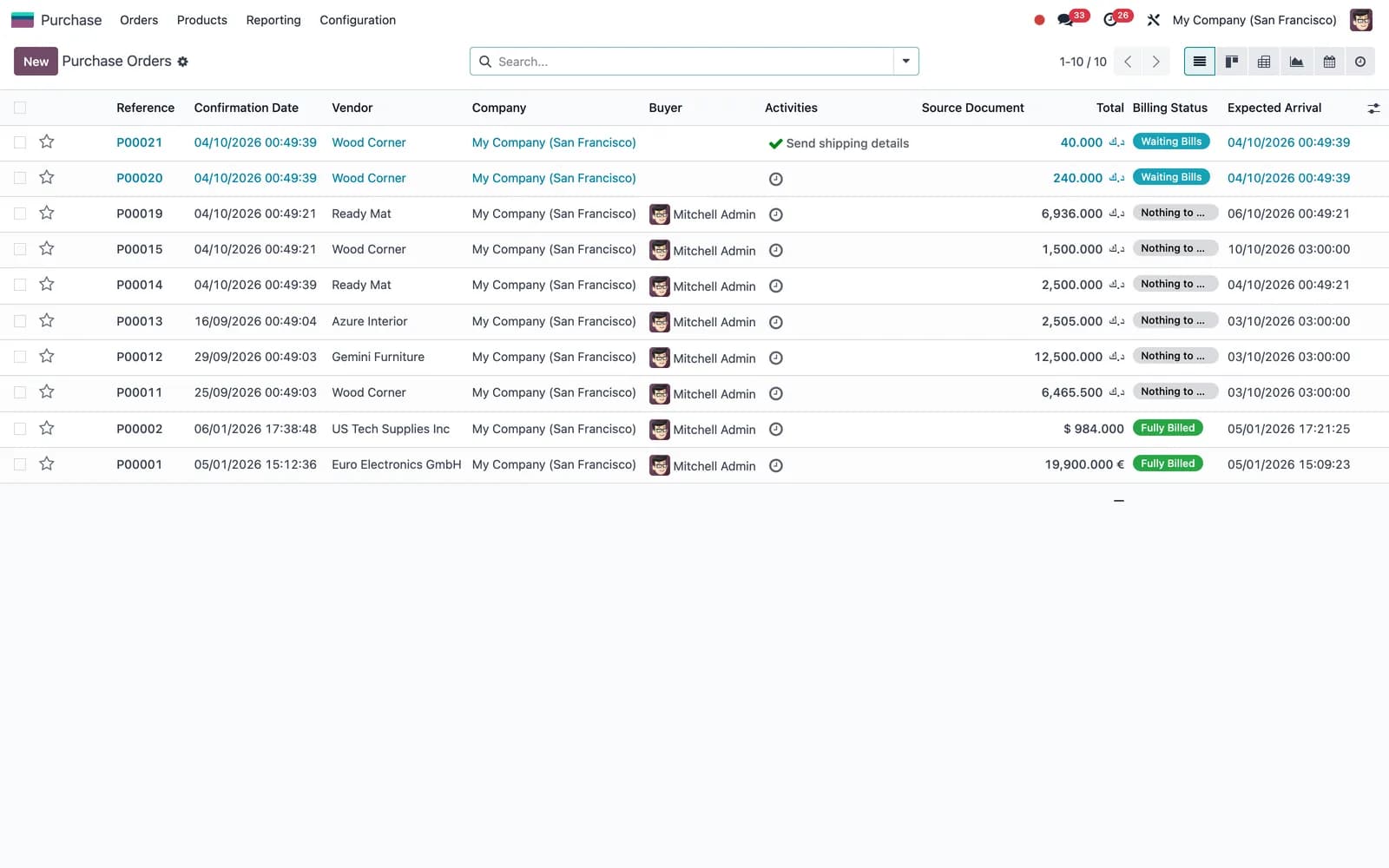Open the debug tools wrench icon
This screenshot has height=868, width=1389.
coord(1154,20)
